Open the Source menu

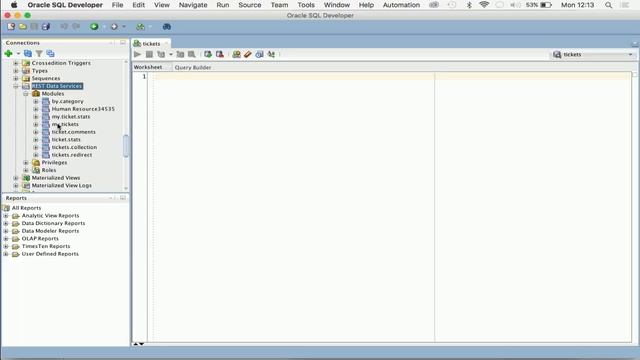point(250,5)
